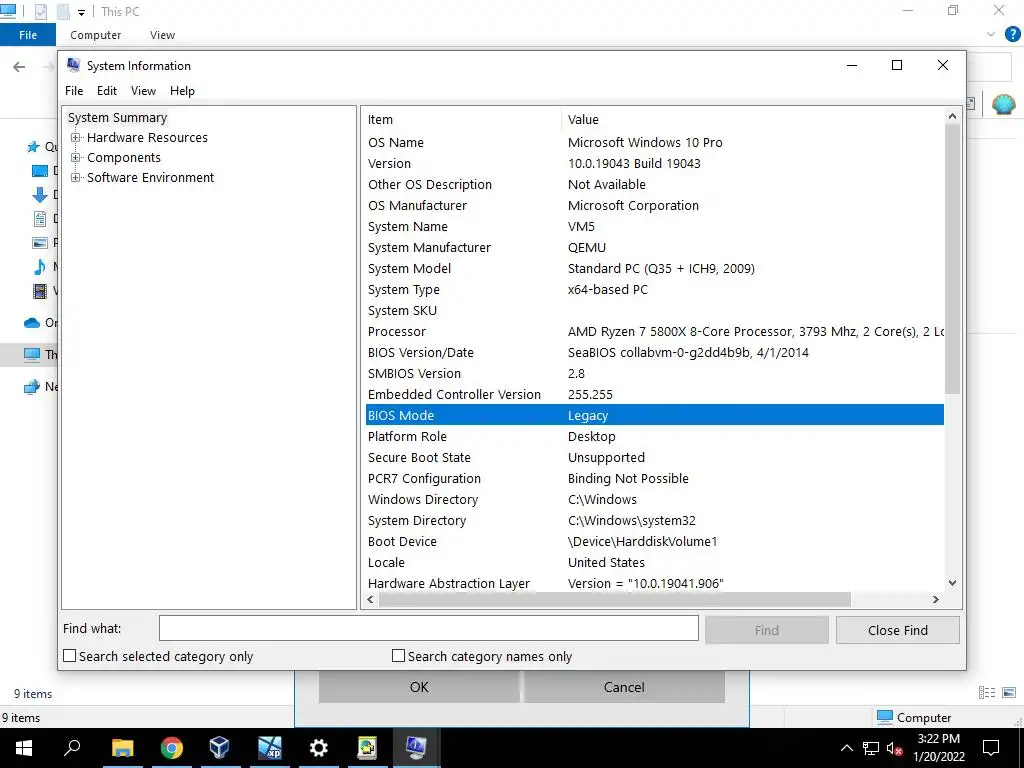This screenshot has width=1024, height=768.
Task: Click horizontal scrollbar left arrow
Action: point(371,600)
